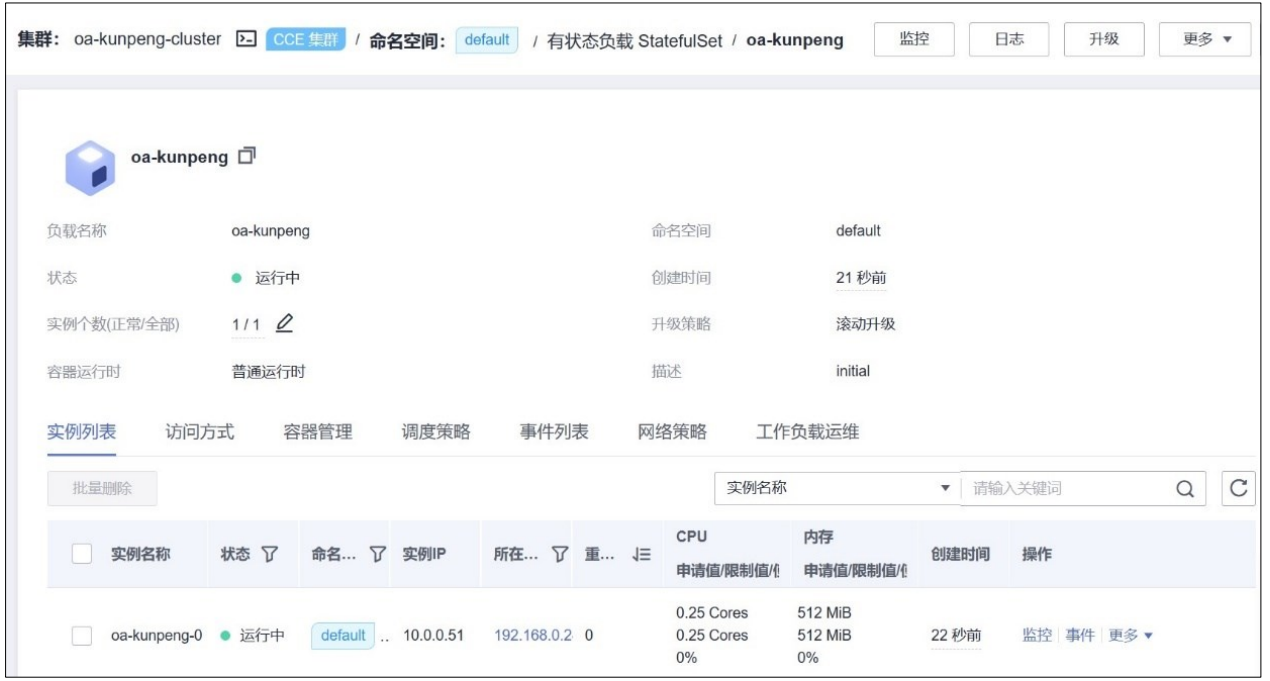Switch to the 实例列表 tab
This screenshot has height=681, width=1270.
click(81, 432)
